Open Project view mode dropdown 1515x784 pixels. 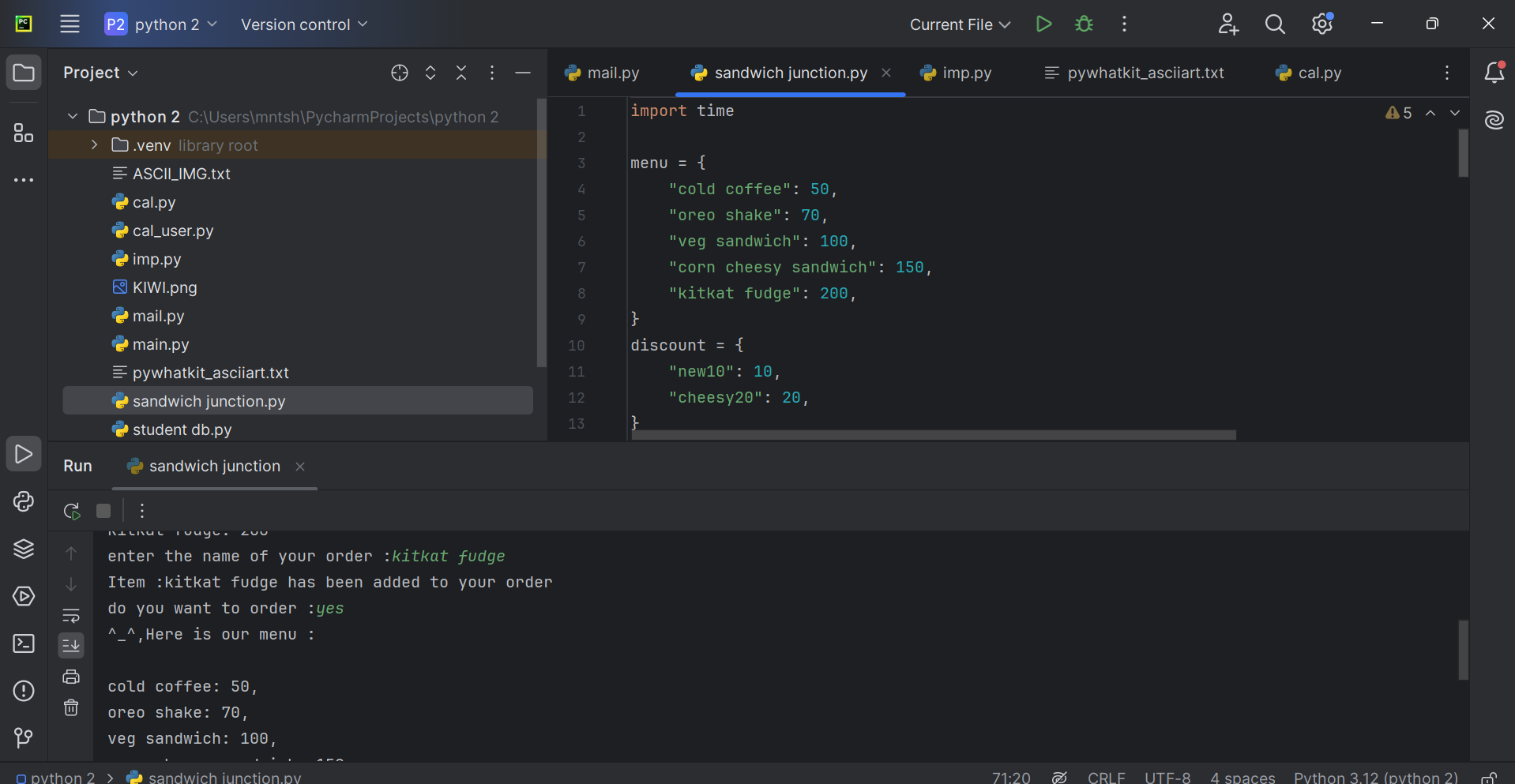101,73
